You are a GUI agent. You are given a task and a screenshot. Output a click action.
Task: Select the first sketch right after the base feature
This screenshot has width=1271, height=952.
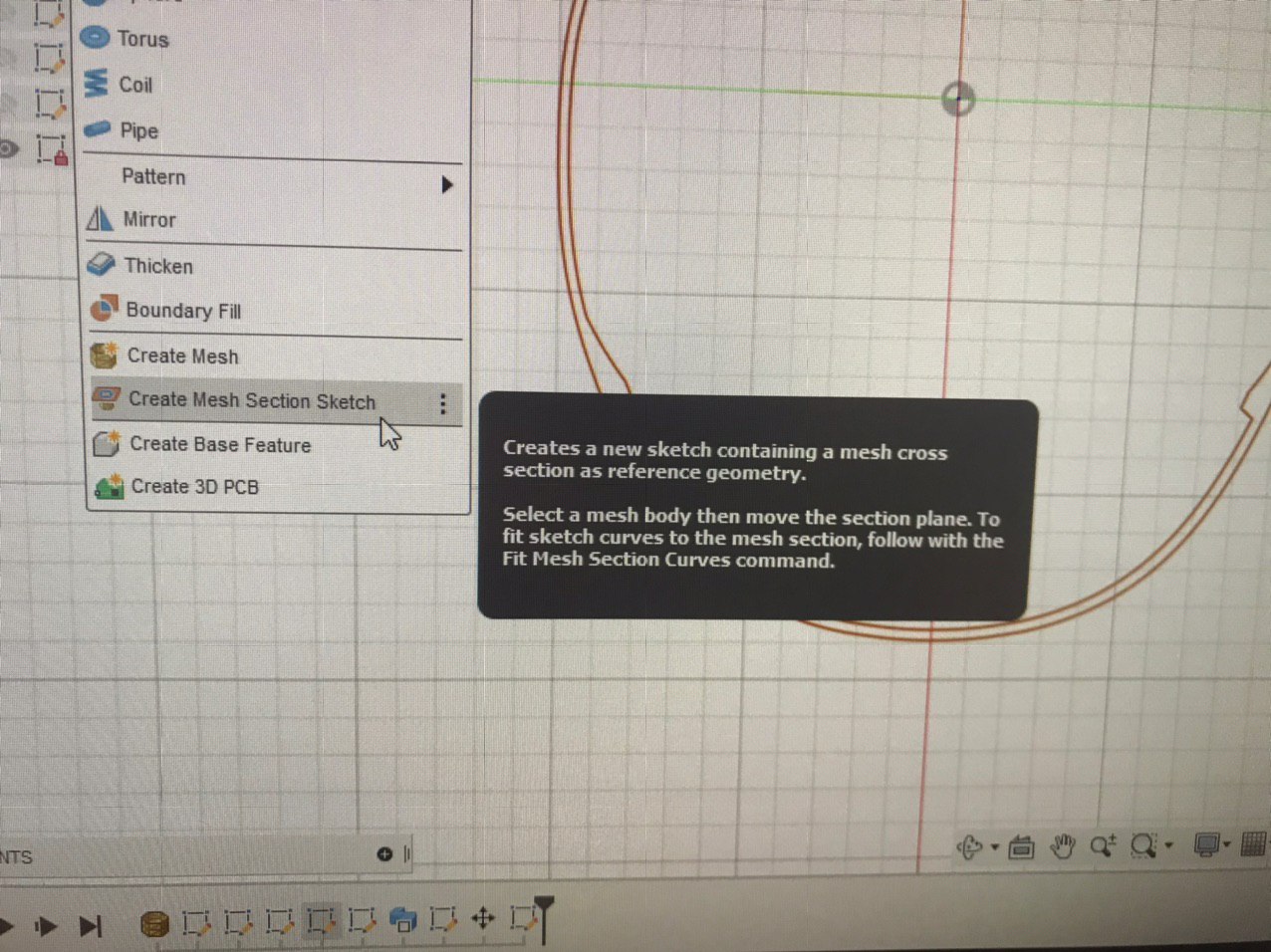pyautogui.click(x=196, y=923)
